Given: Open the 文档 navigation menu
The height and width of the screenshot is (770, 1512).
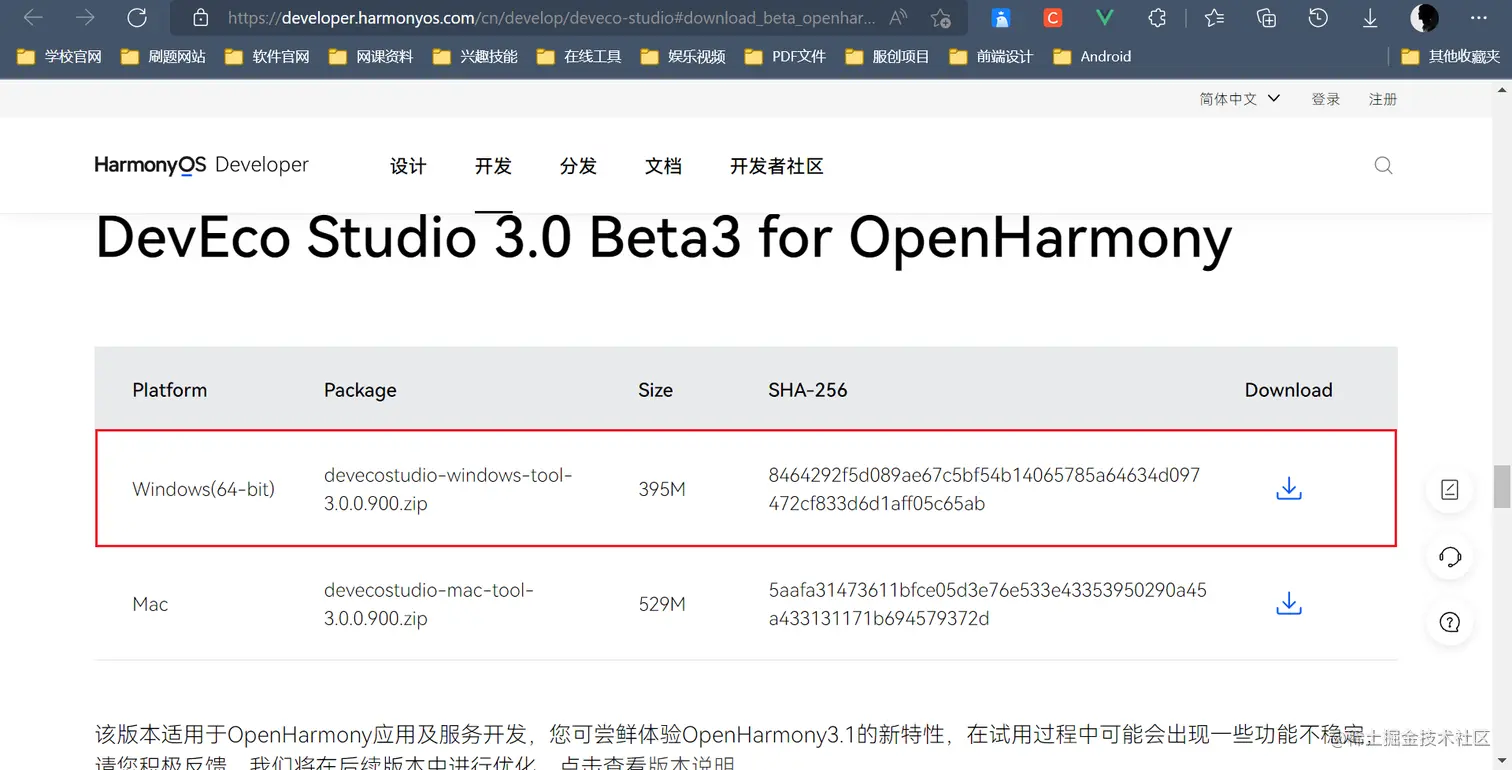Looking at the screenshot, I should 663,166.
